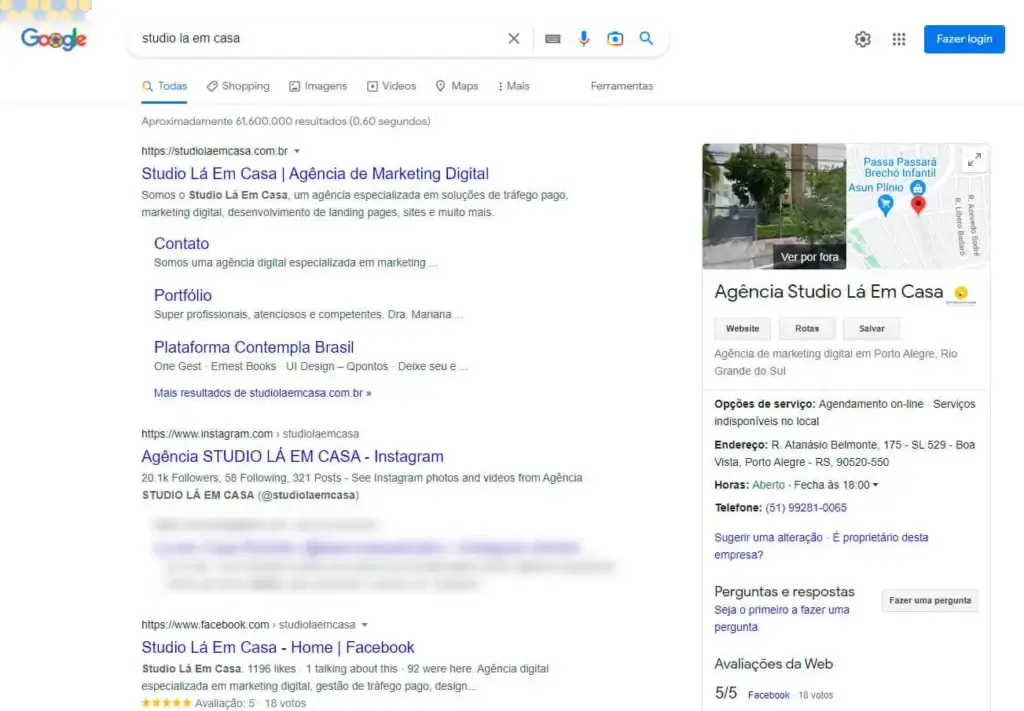
Task: Expand the map with the fullscreen icon
Action: click(973, 160)
